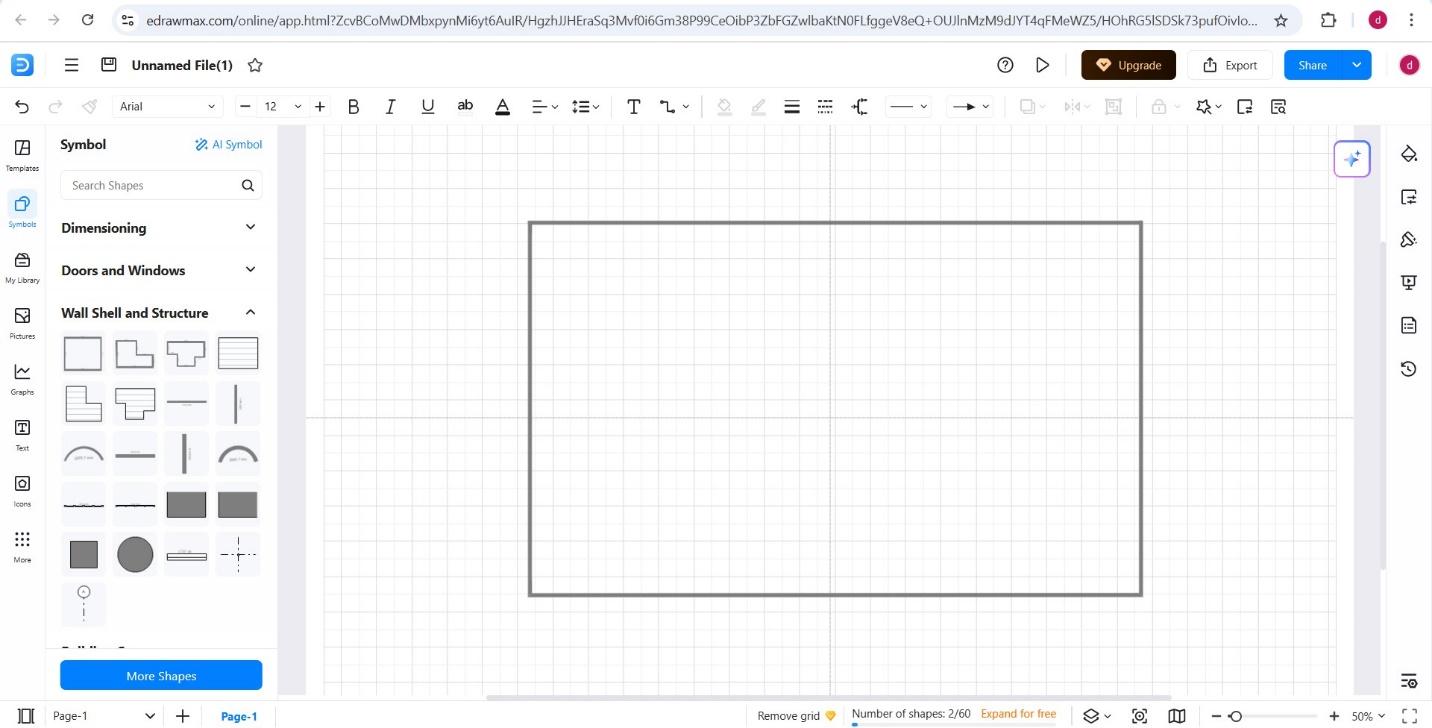Open the version history clock icon

(1409, 369)
